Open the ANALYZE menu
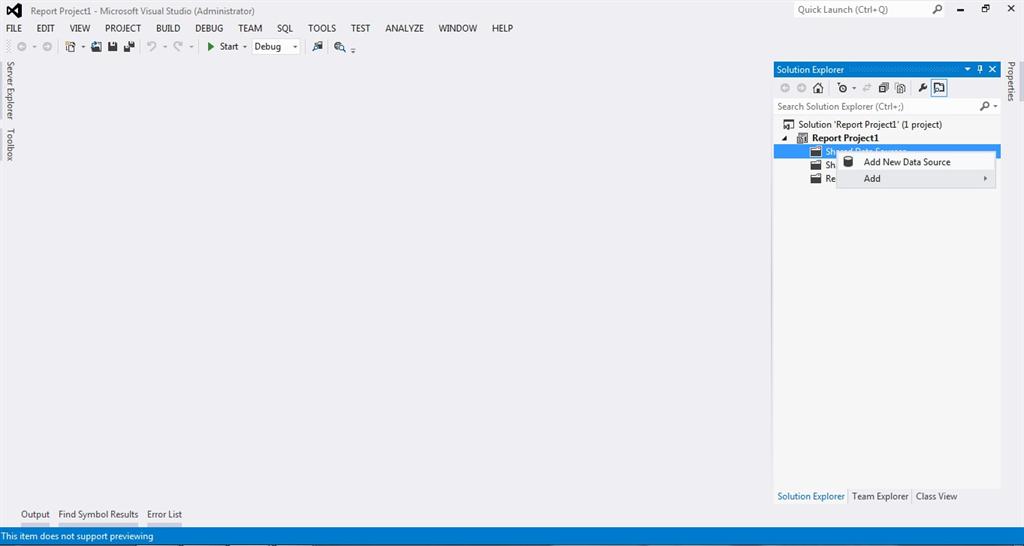Screen dimensions: 1024x546 click(404, 29)
